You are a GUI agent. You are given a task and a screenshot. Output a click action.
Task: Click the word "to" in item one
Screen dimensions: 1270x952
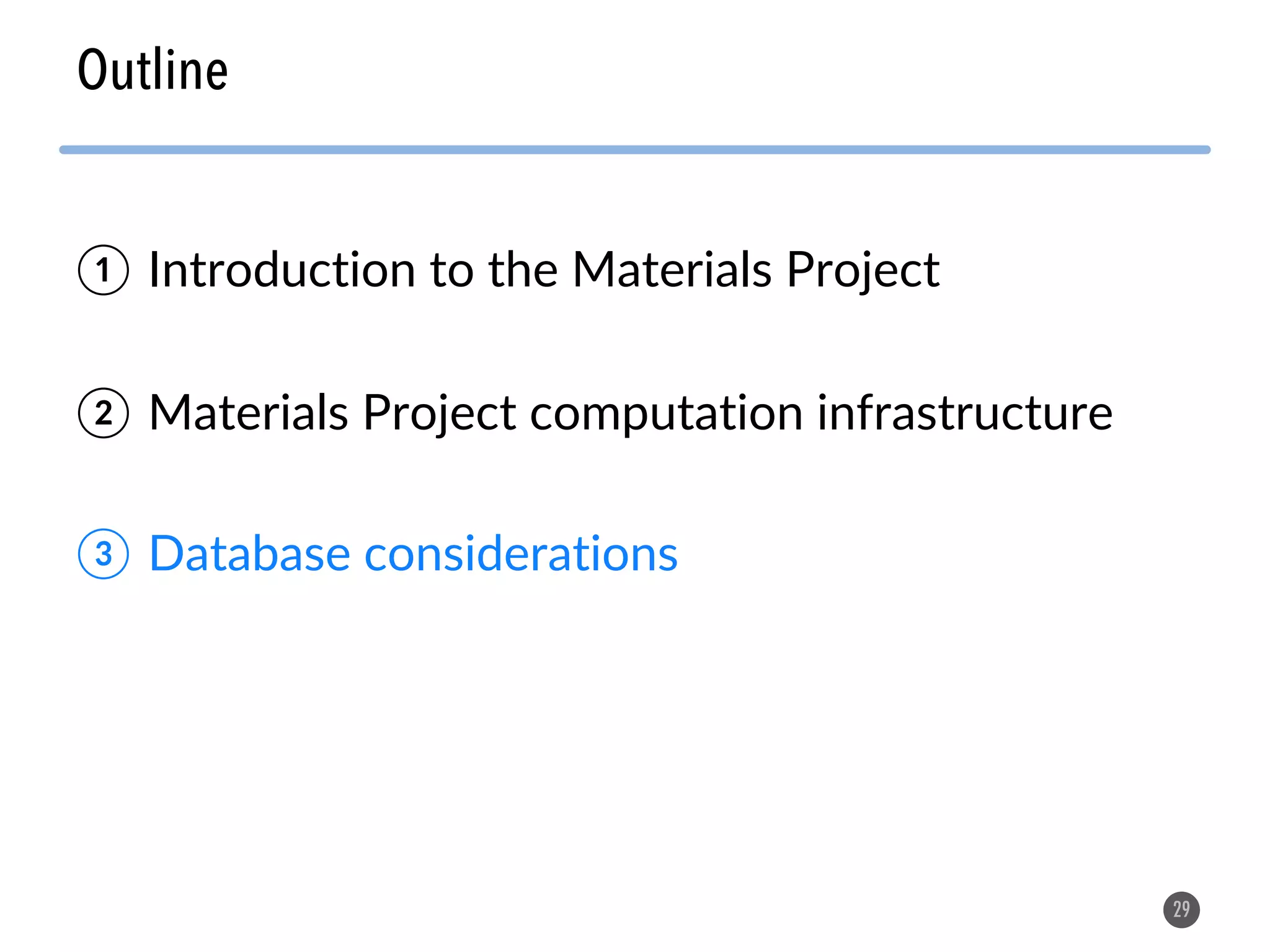coord(452,270)
